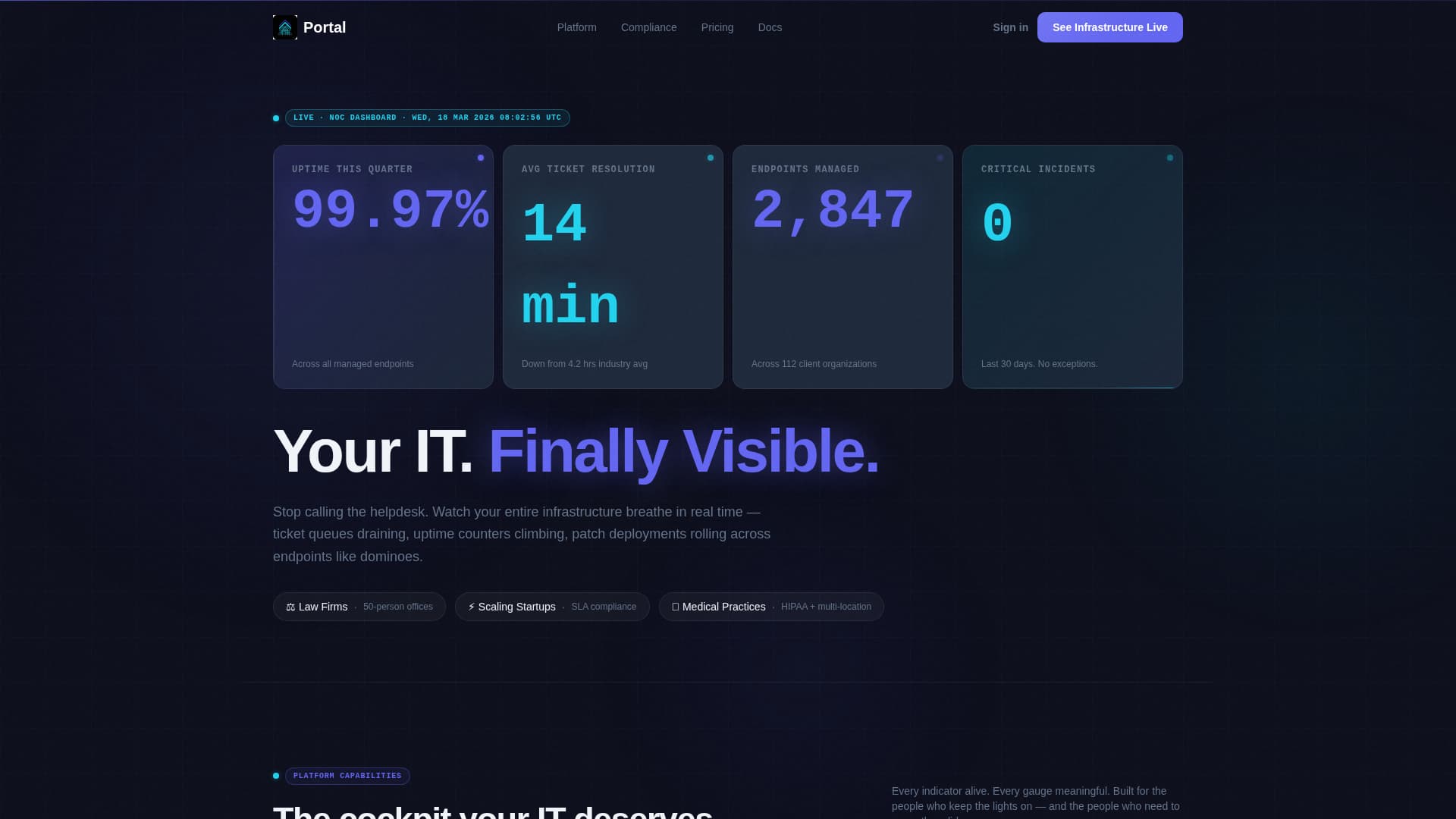
Task: Select the scales icon in Law Firms chip
Action: coord(290,607)
